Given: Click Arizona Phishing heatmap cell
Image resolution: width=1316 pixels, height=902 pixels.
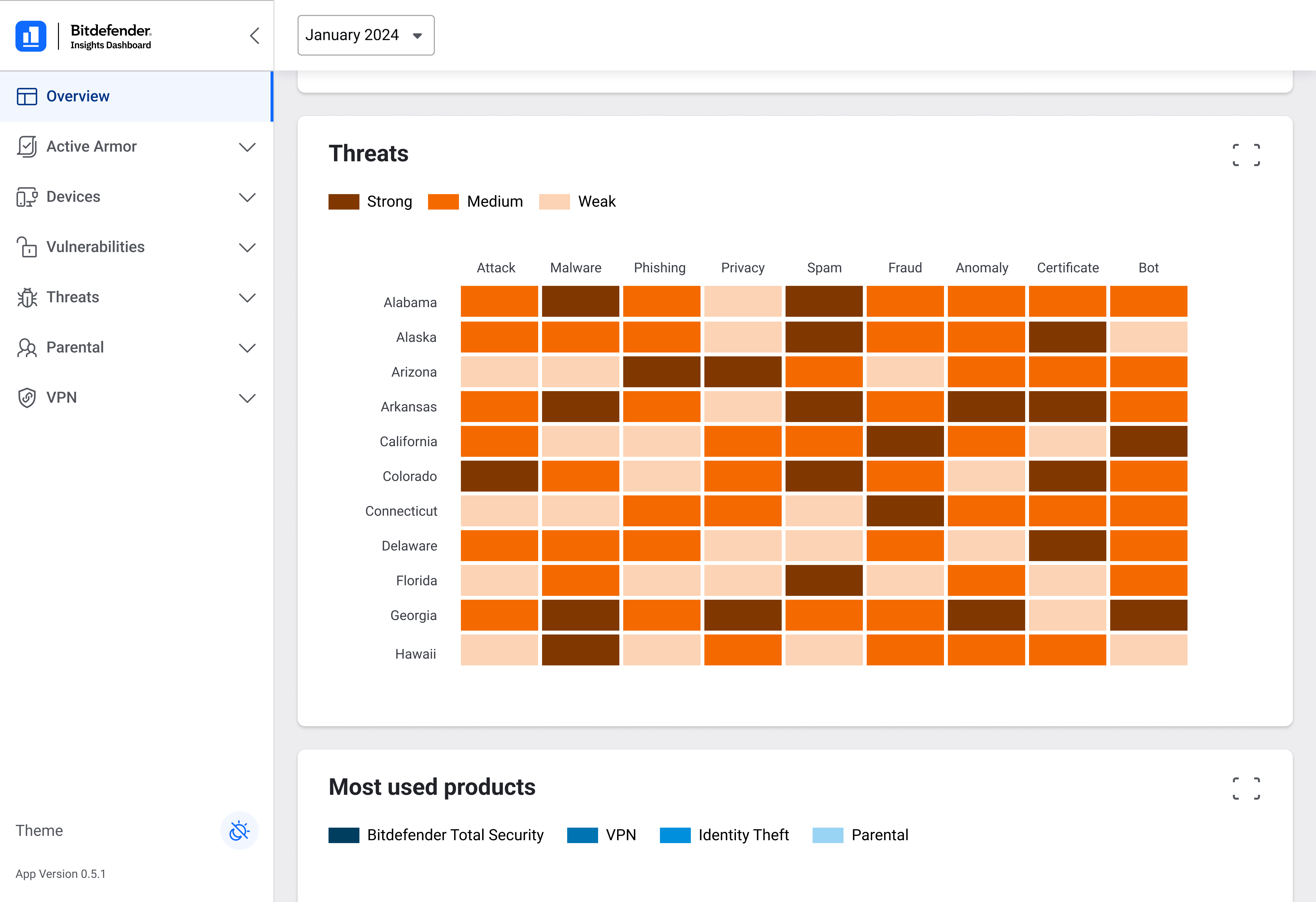Looking at the screenshot, I should pyautogui.click(x=662, y=372).
